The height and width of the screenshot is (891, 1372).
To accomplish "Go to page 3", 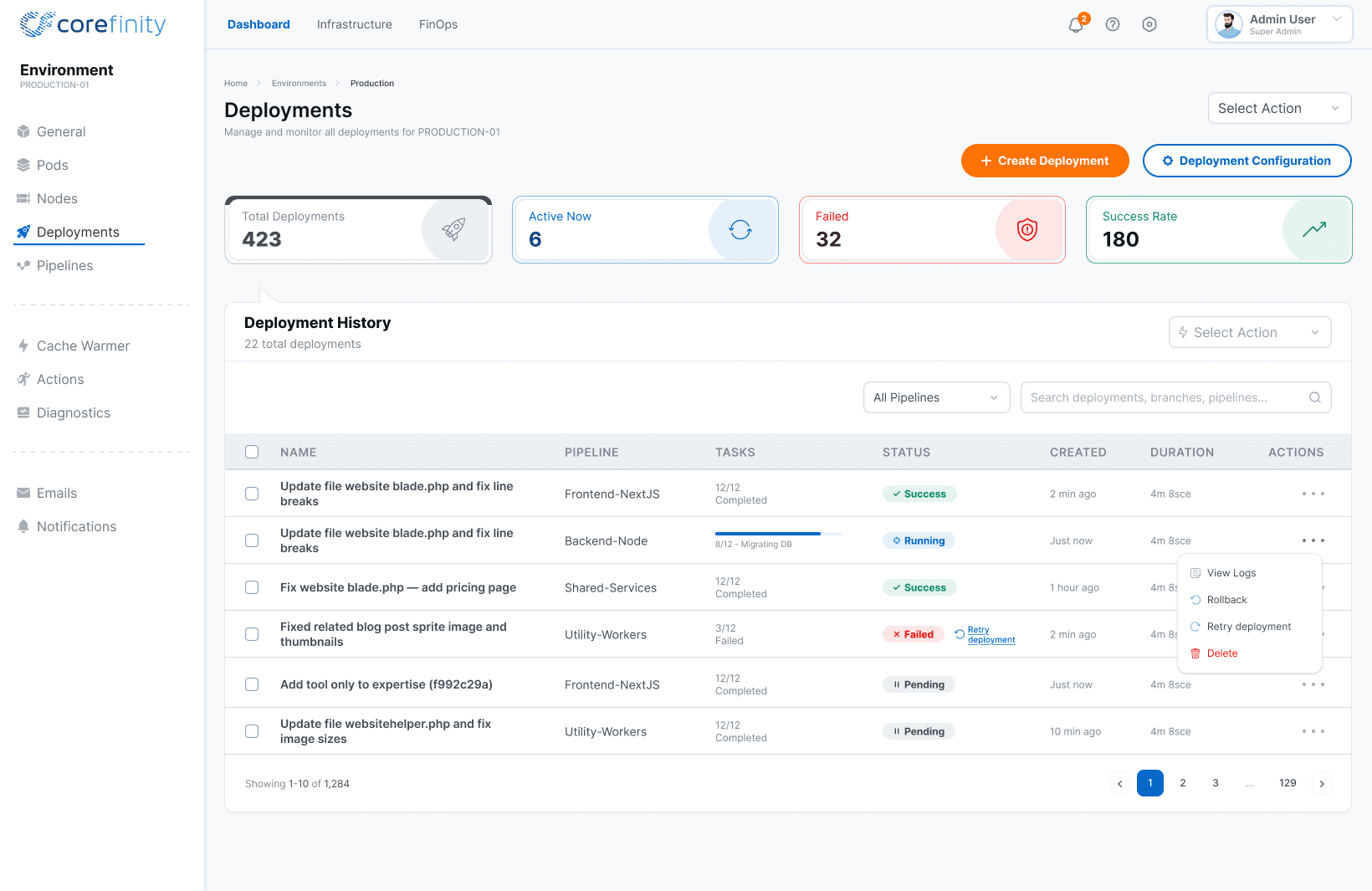I will 1216,783.
